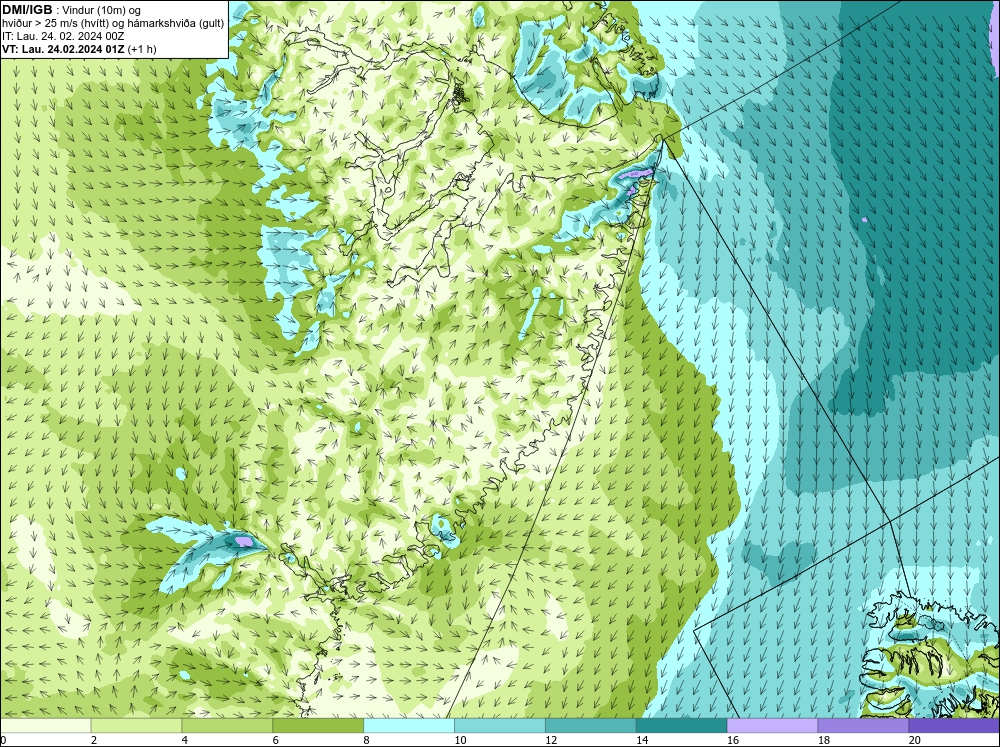The image size is (1000, 747).
Task: Click the legend label '2'
Action: click(94, 740)
